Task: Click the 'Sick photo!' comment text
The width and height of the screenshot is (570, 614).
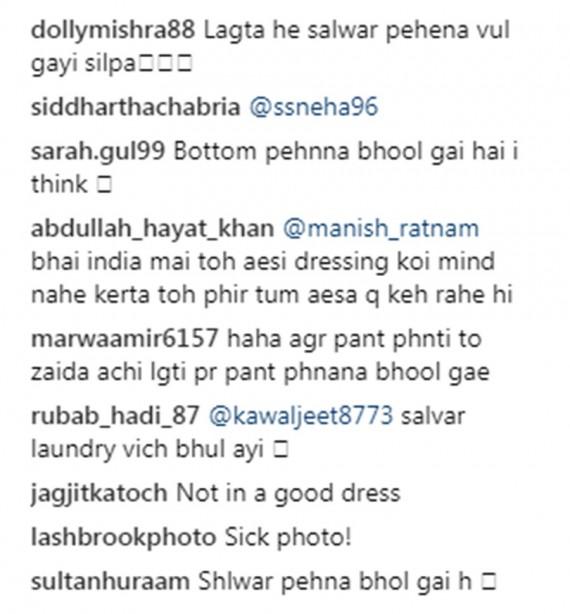Action: click(288, 537)
